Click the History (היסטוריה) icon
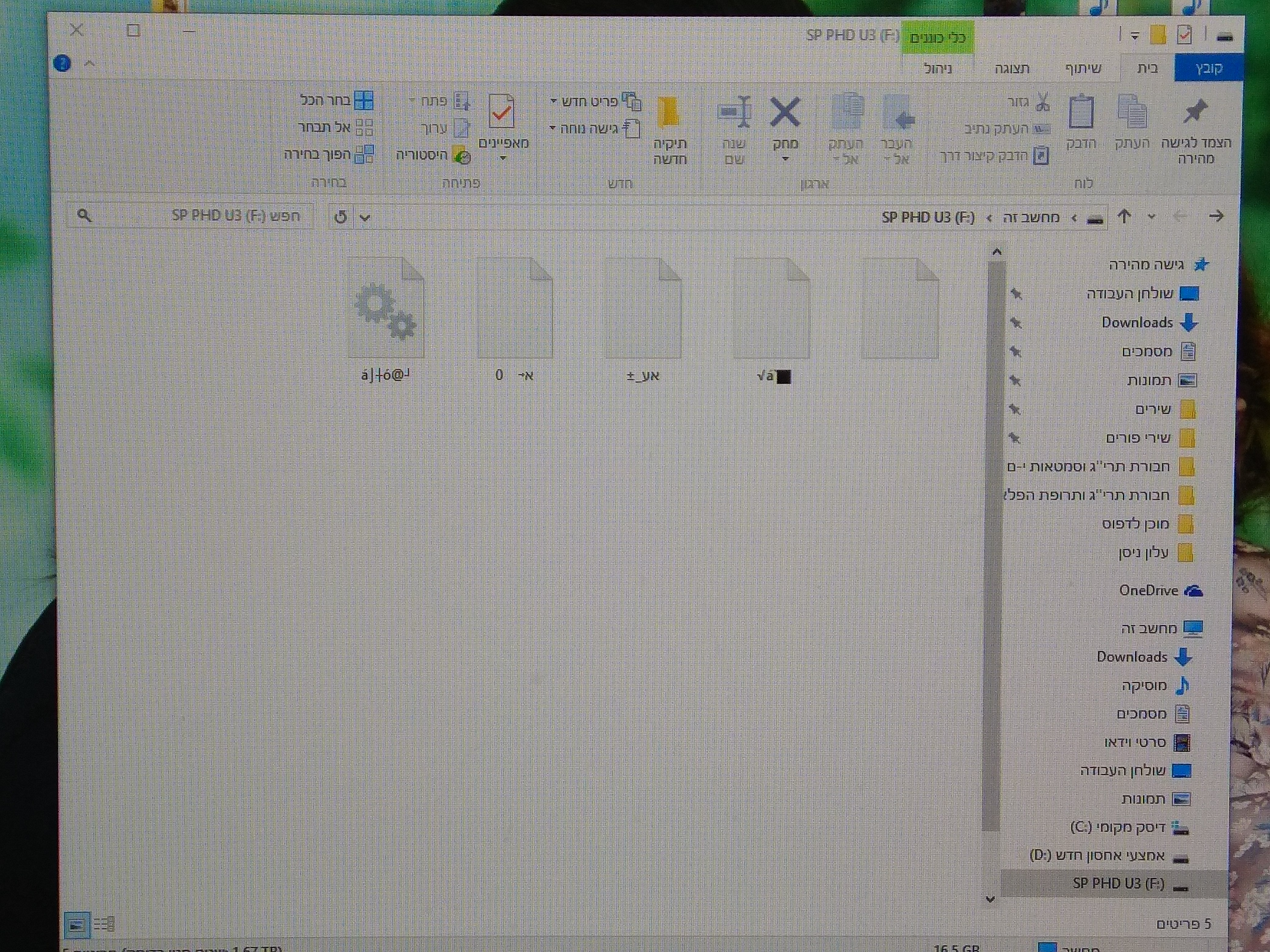The height and width of the screenshot is (952, 1270). point(462,155)
